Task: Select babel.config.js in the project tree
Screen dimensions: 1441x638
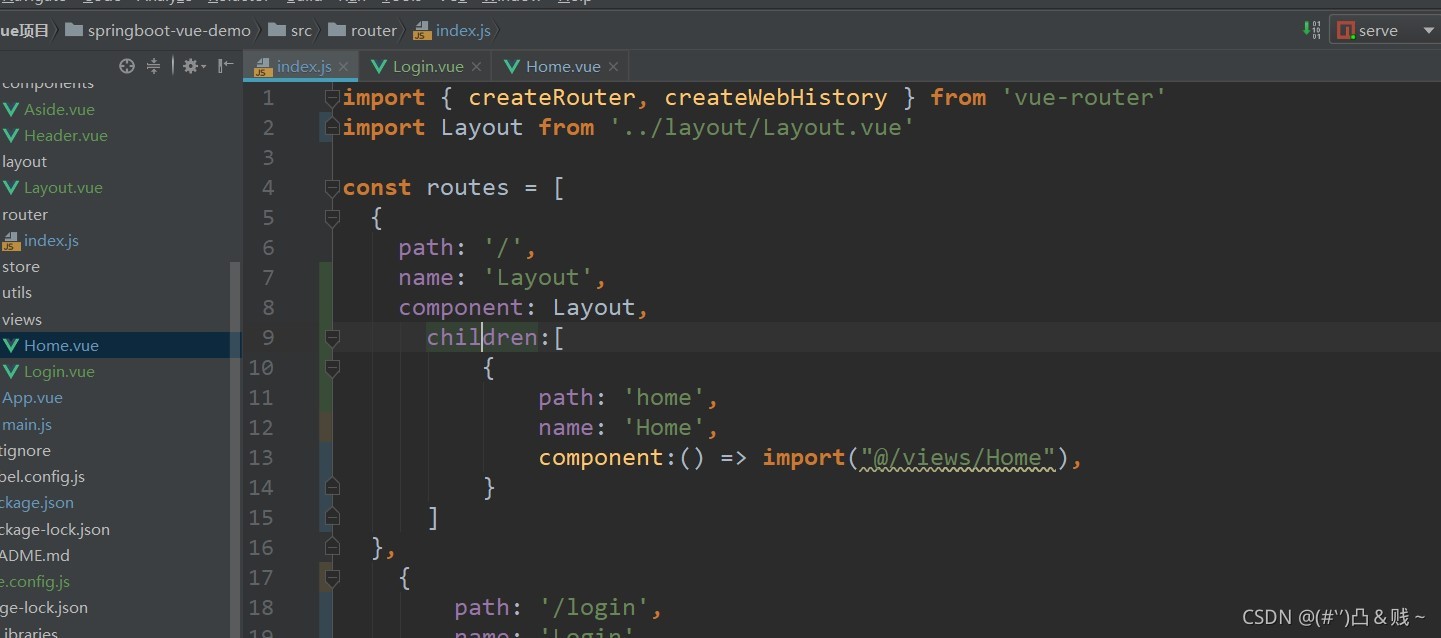Action: [x=42, y=476]
